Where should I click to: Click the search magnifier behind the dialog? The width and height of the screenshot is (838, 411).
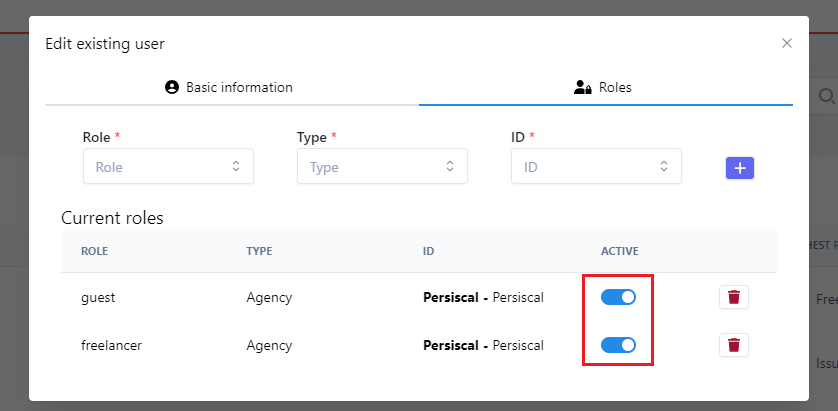[x=827, y=96]
